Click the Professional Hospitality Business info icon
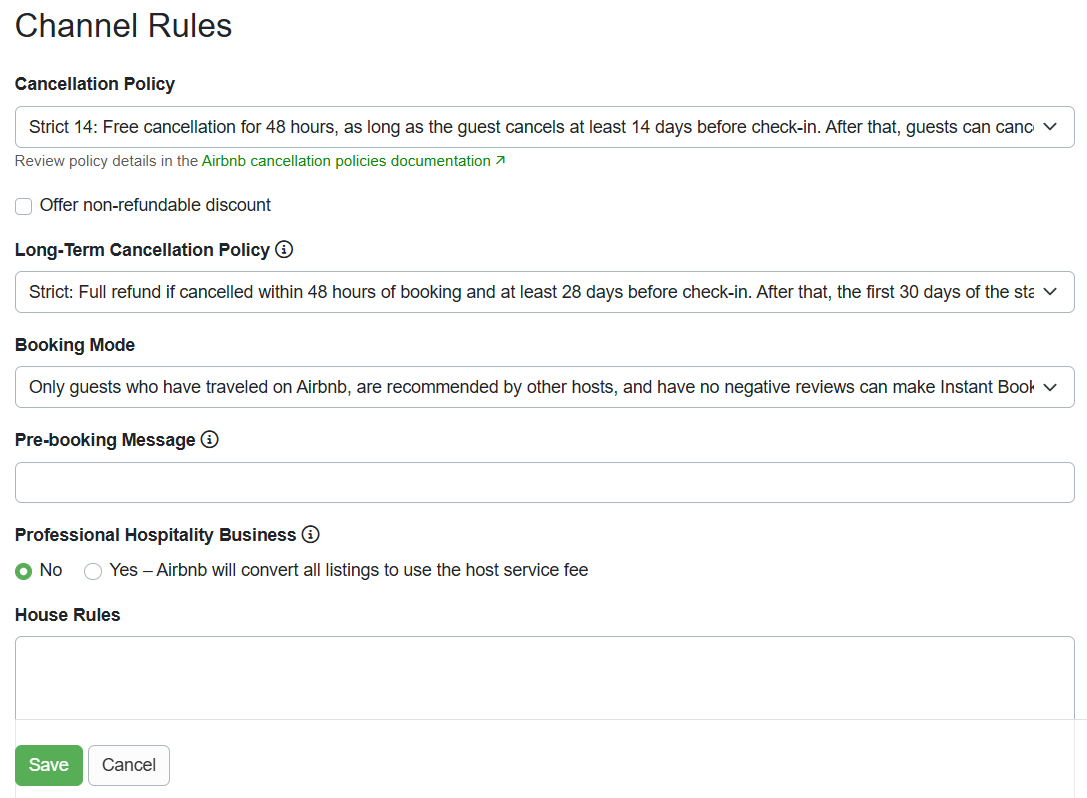Viewport: 1087px width, 798px height. [310, 535]
